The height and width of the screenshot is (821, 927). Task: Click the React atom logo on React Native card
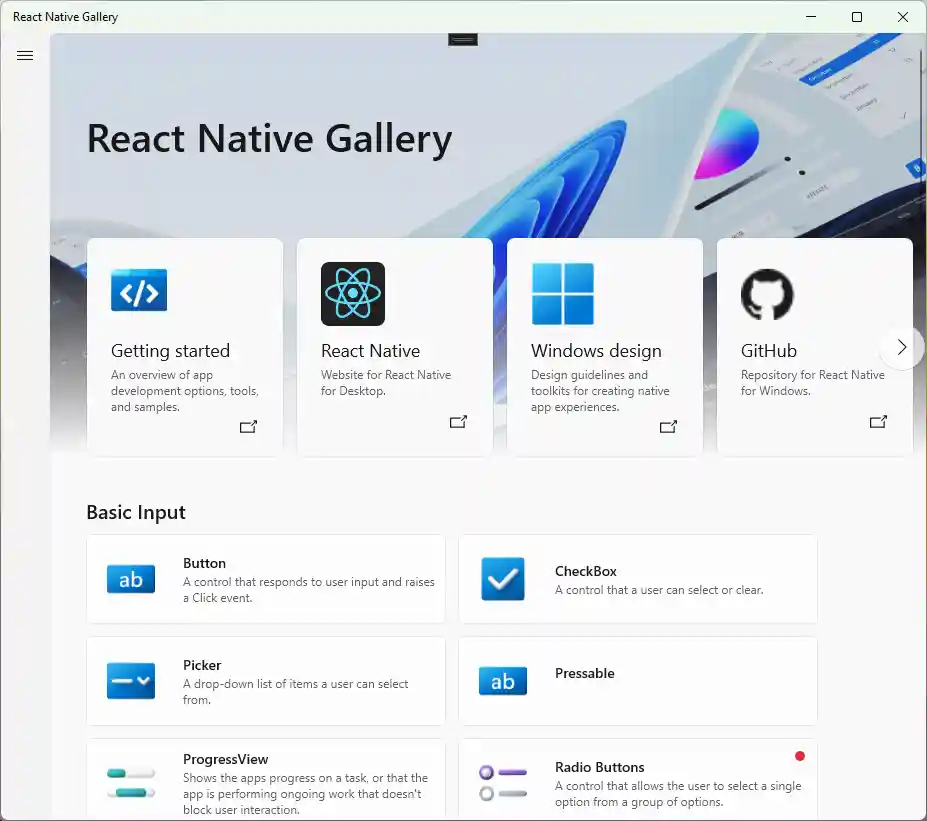pyautogui.click(x=351, y=294)
